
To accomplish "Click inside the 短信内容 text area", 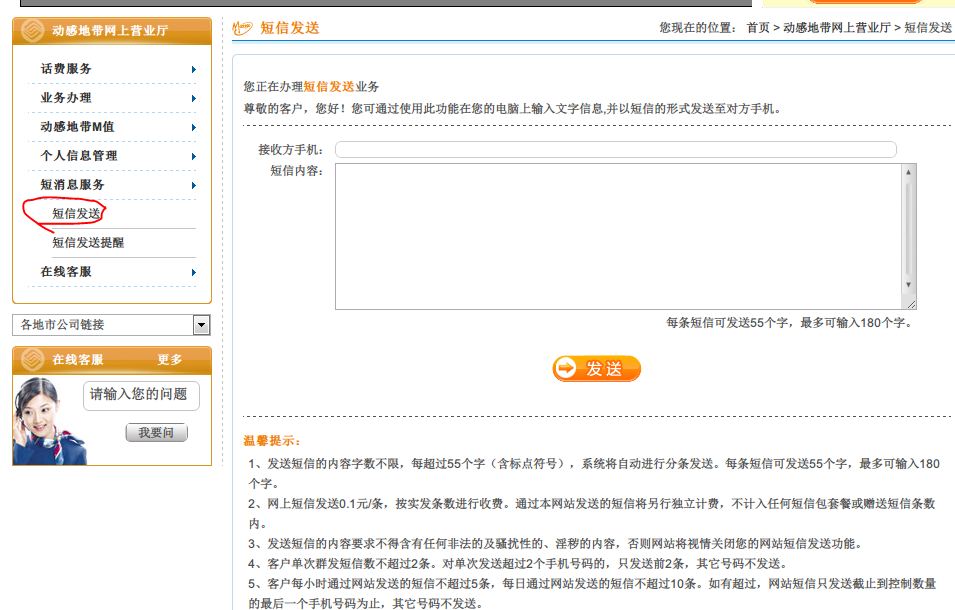I will point(618,236).
